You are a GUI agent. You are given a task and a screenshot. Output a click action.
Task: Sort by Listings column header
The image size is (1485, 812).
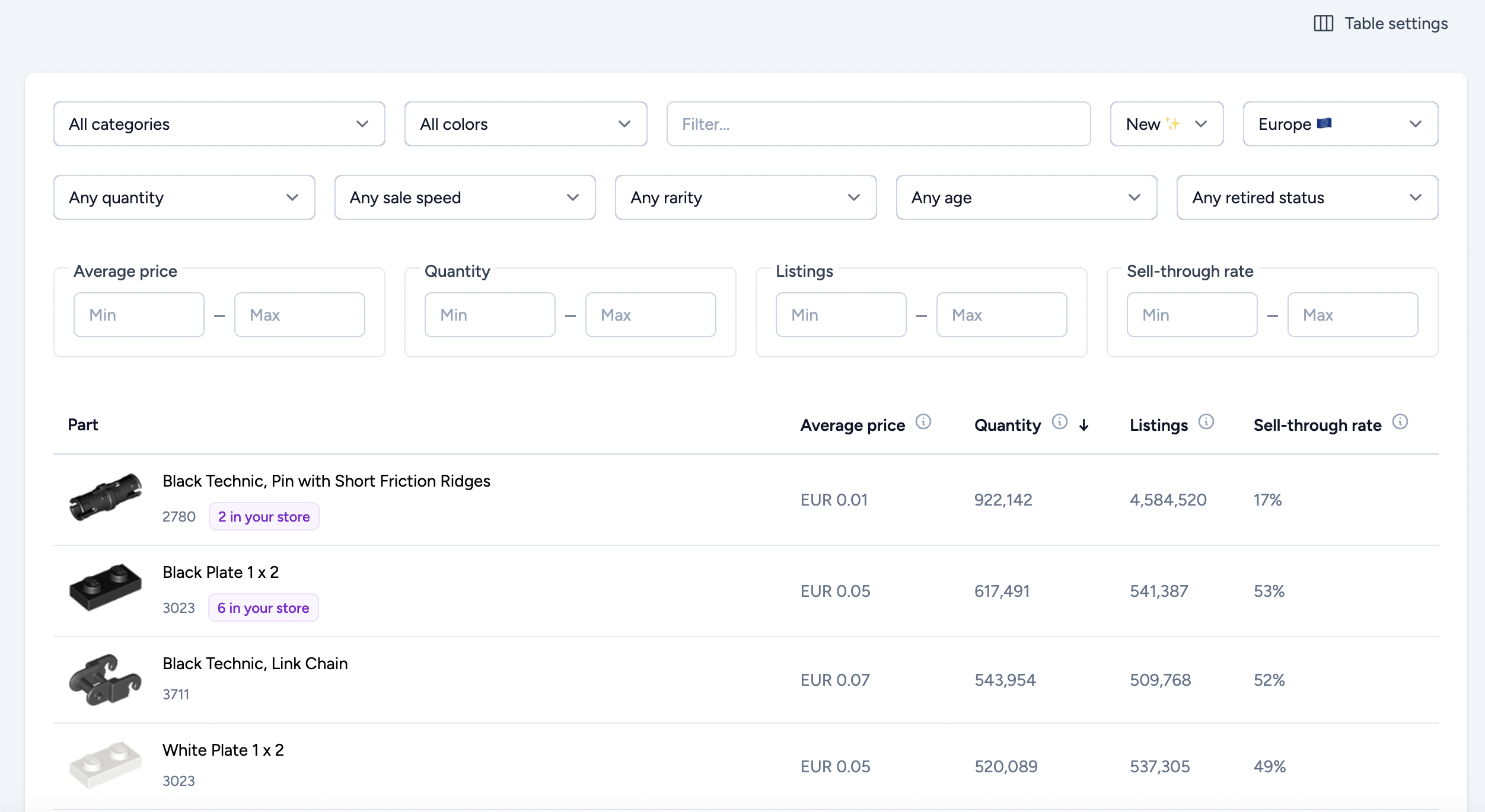[1159, 426]
